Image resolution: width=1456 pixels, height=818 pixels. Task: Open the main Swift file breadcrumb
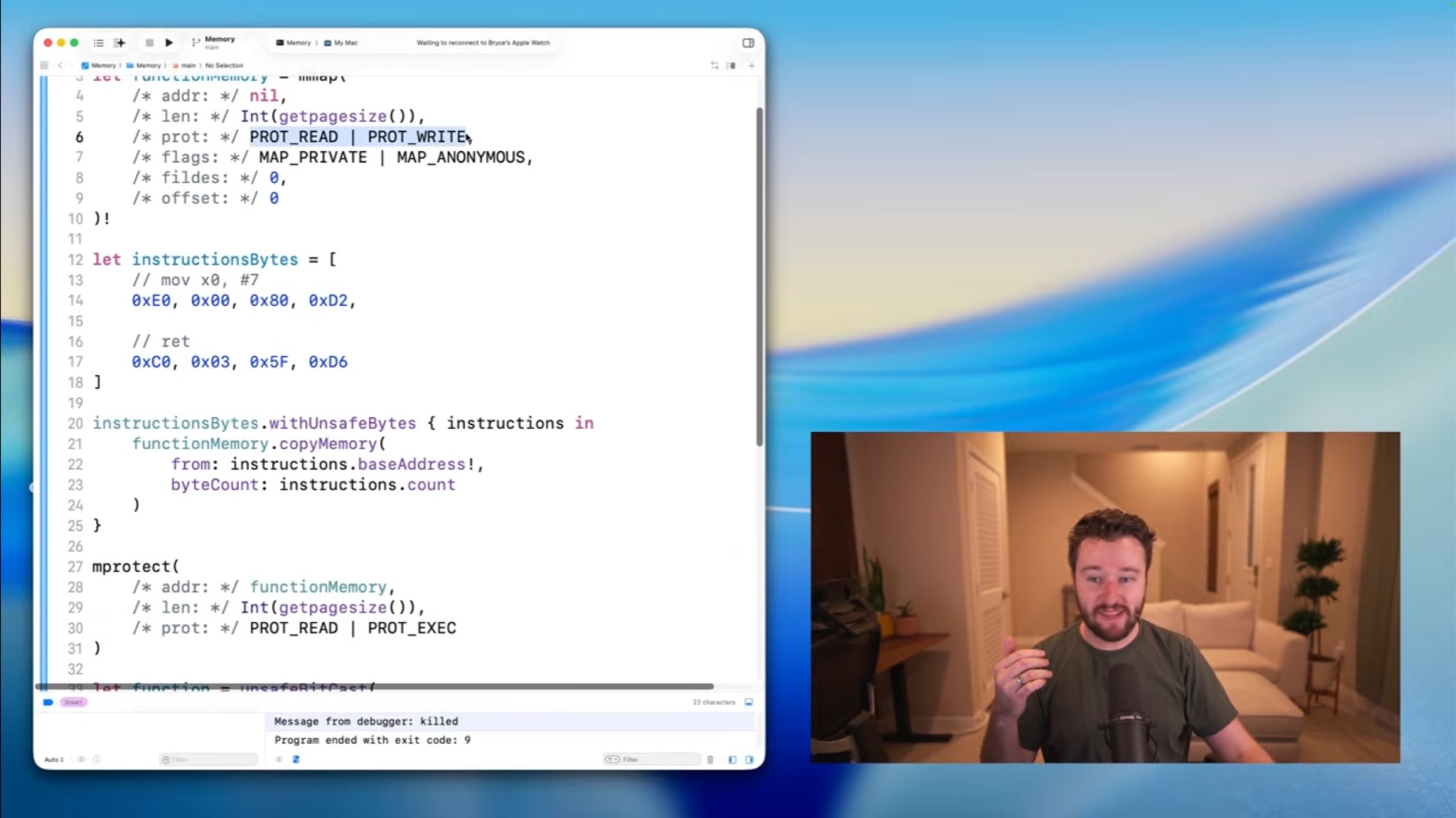click(x=184, y=65)
